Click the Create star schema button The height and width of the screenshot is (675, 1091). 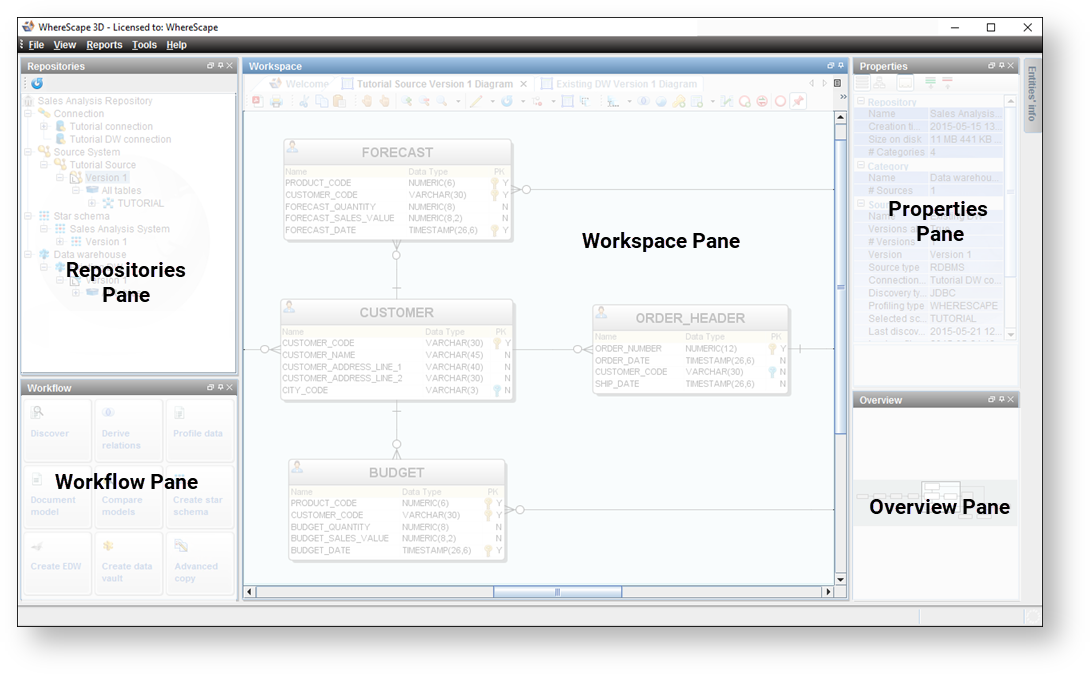pos(198,497)
